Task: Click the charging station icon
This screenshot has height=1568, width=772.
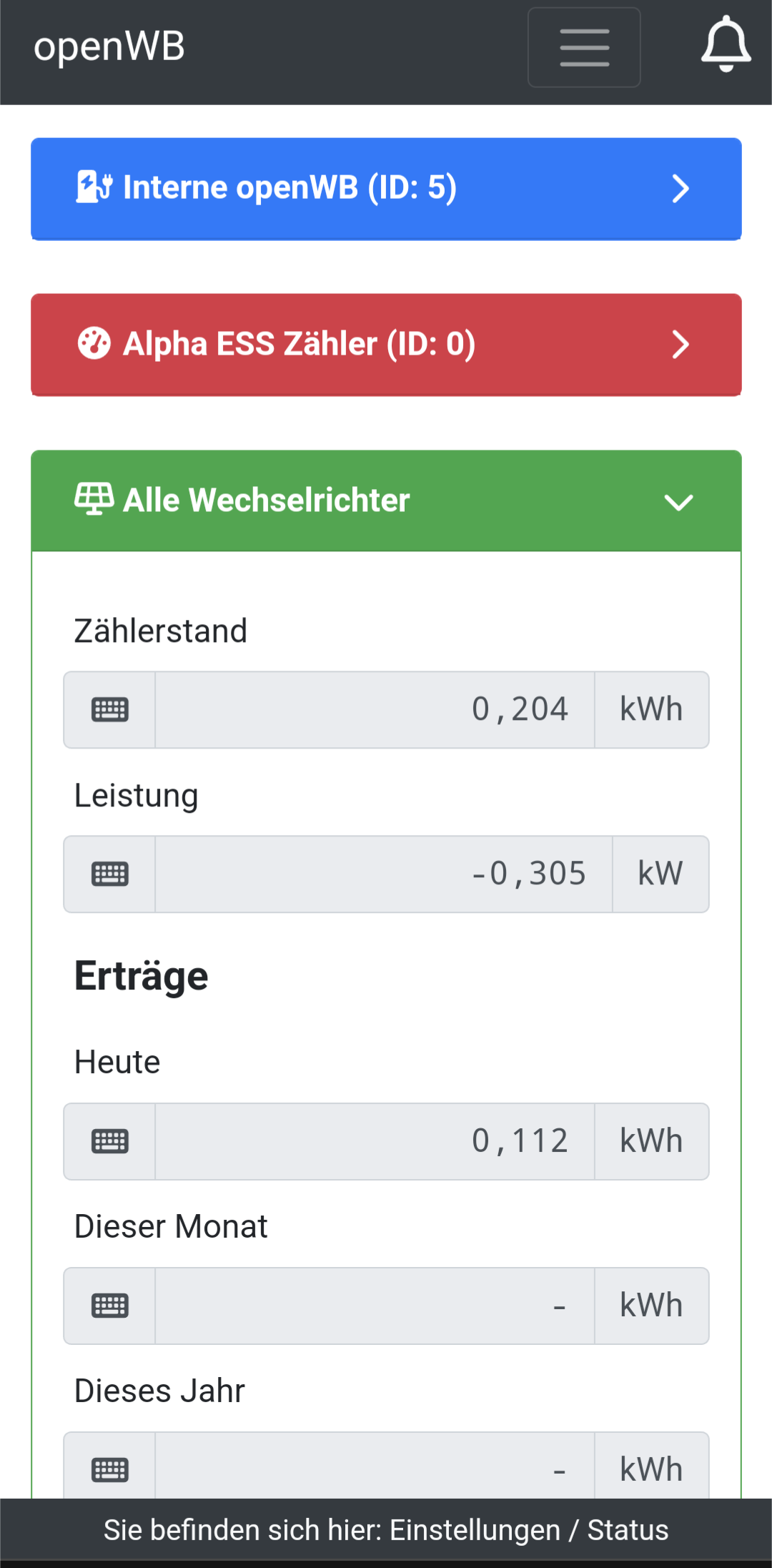Action: 94,187
